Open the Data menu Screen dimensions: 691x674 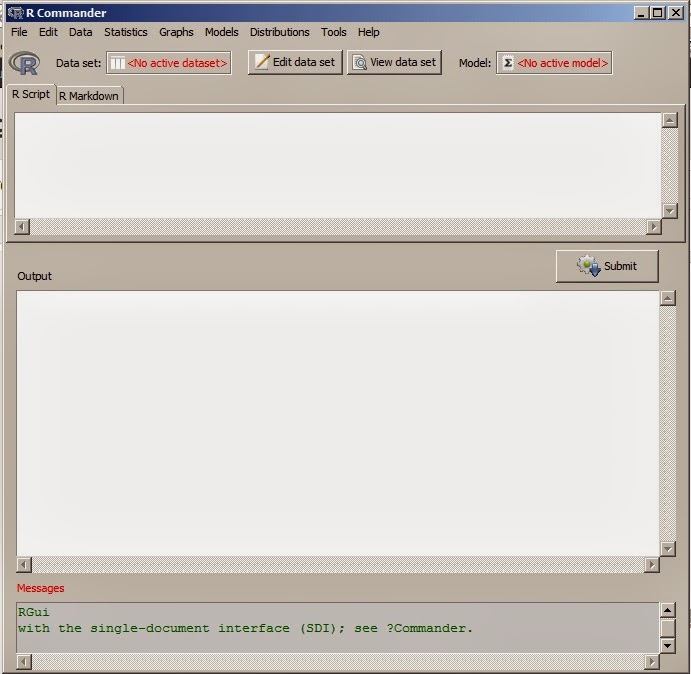point(81,32)
